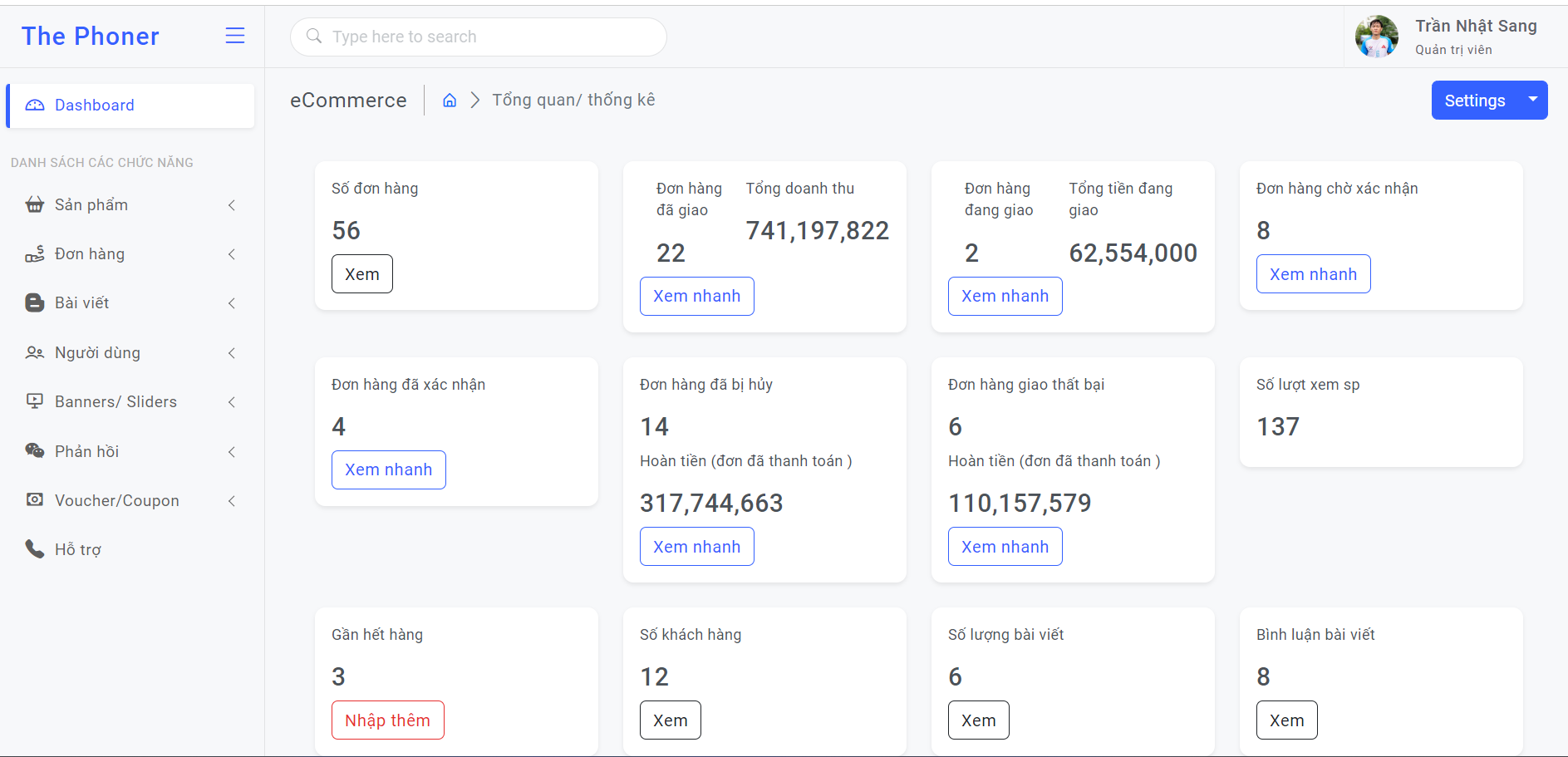Expand the Sản phẩm submenu chevron
Image resolution: width=1568 pixels, height=757 pixels.
pyautogui.click(x=232, y=205)
